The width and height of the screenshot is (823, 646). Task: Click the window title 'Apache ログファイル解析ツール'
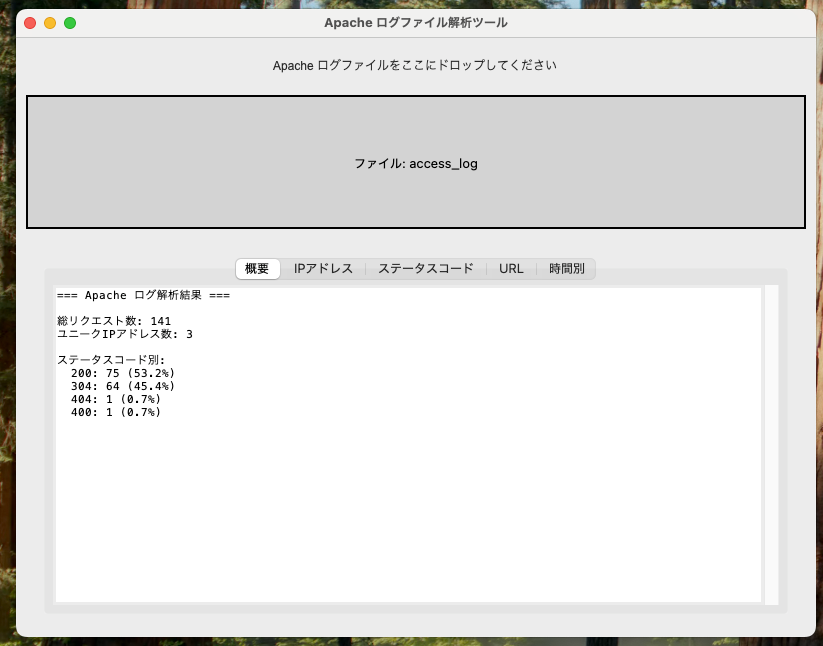(x=416, y=23)
